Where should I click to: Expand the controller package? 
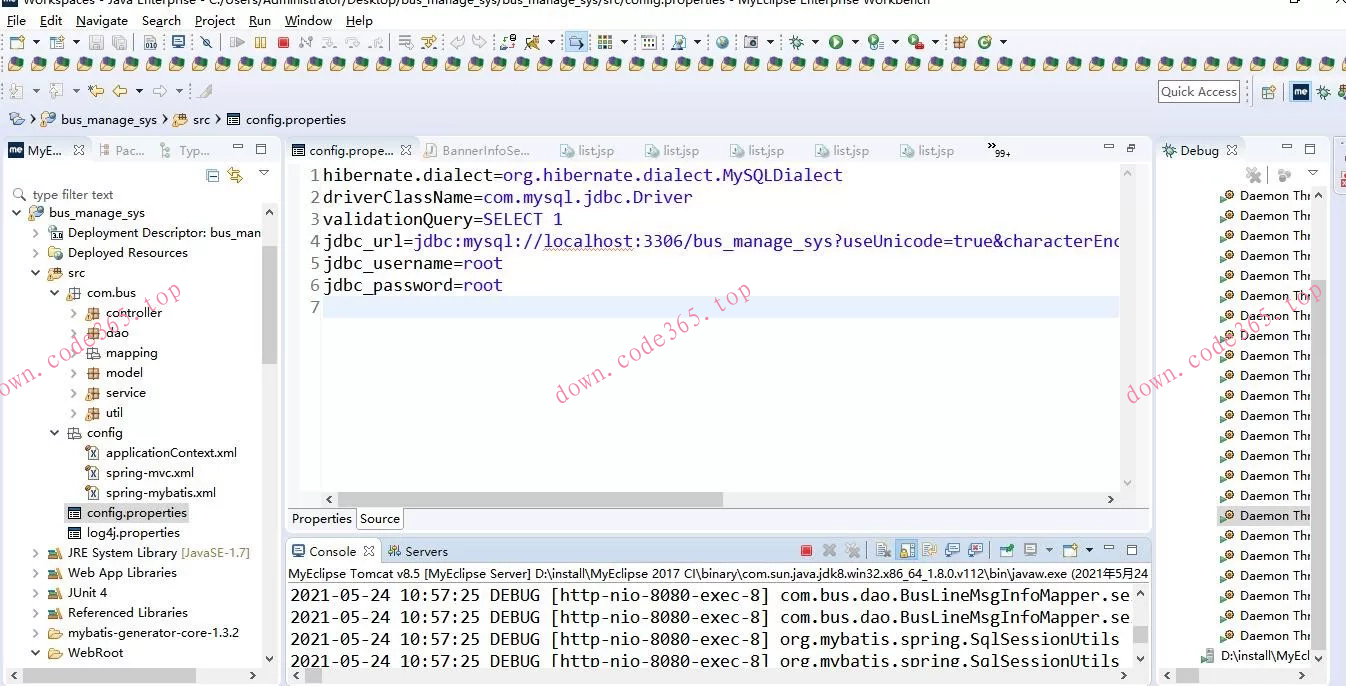pos(74,313)
